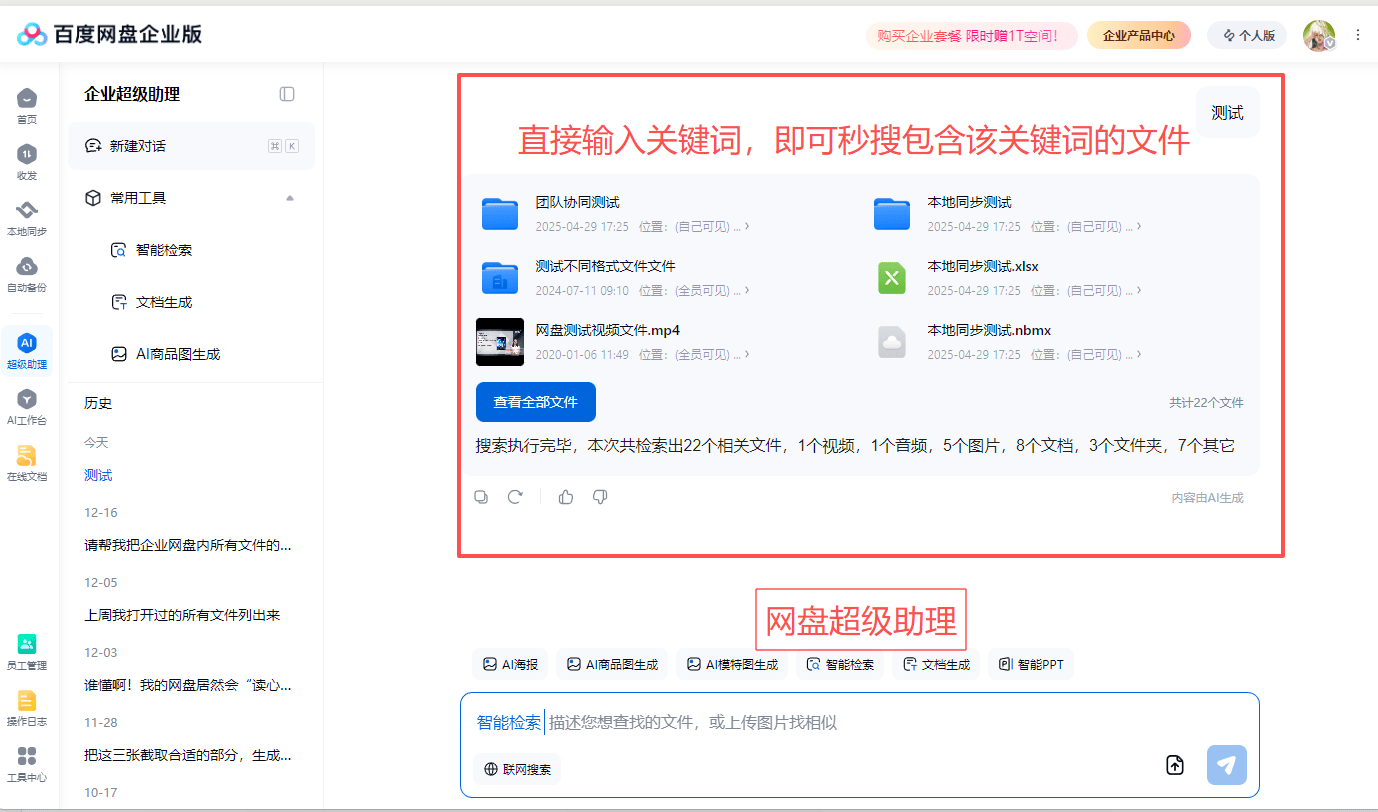Open 本地同步 in the left sidebar
The width and height of the screenshot is (1378, 812).
pyautogui.click(x=27, y=217)
